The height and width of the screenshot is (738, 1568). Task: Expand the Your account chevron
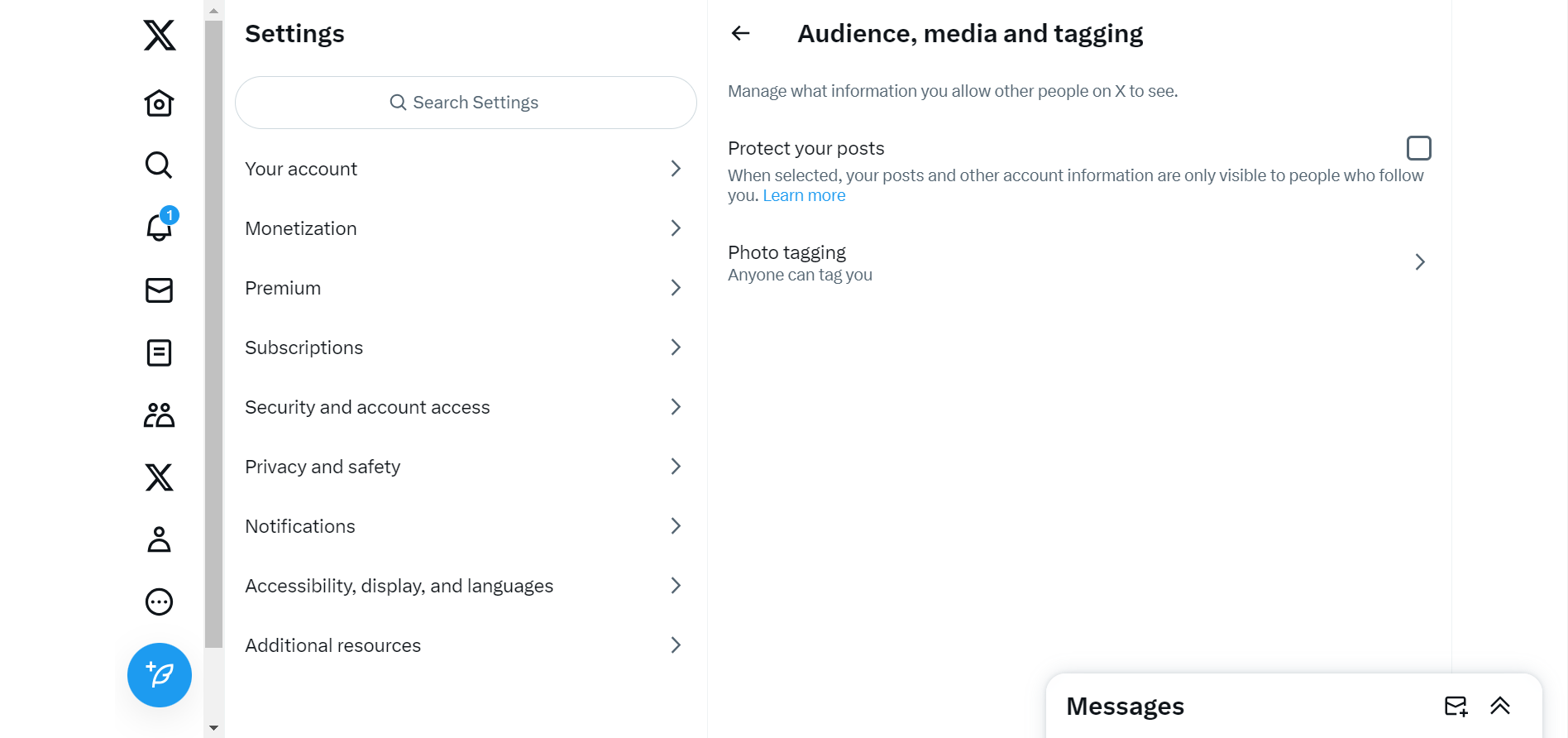point(675,169)
